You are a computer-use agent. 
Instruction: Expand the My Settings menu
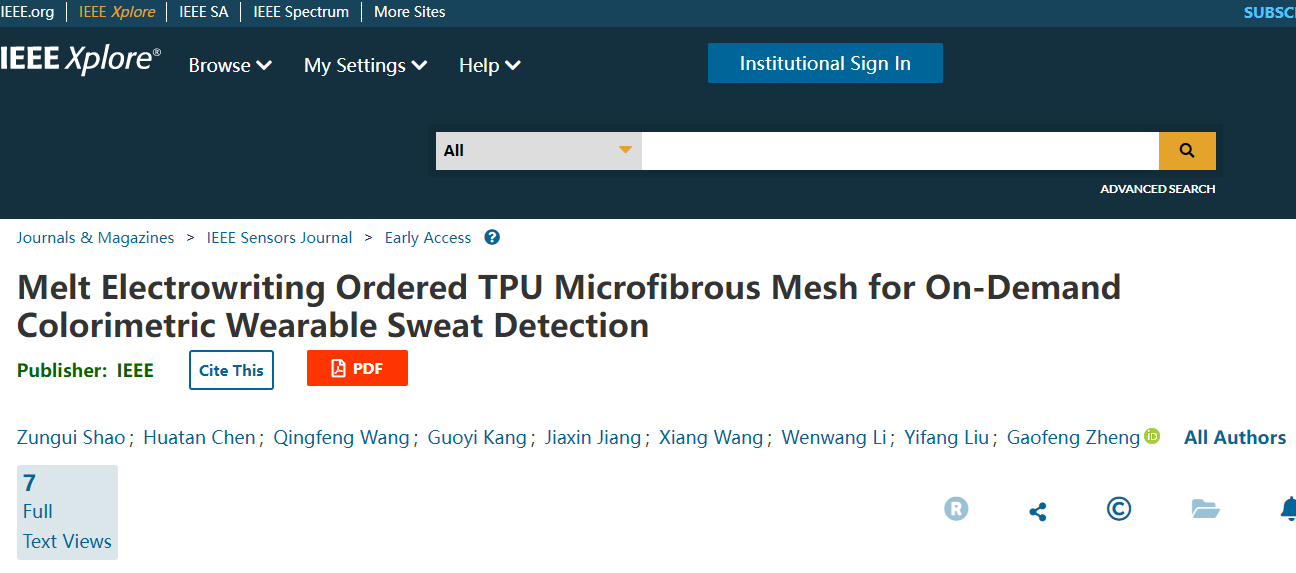pyautogui.click(x=365, y=66)
